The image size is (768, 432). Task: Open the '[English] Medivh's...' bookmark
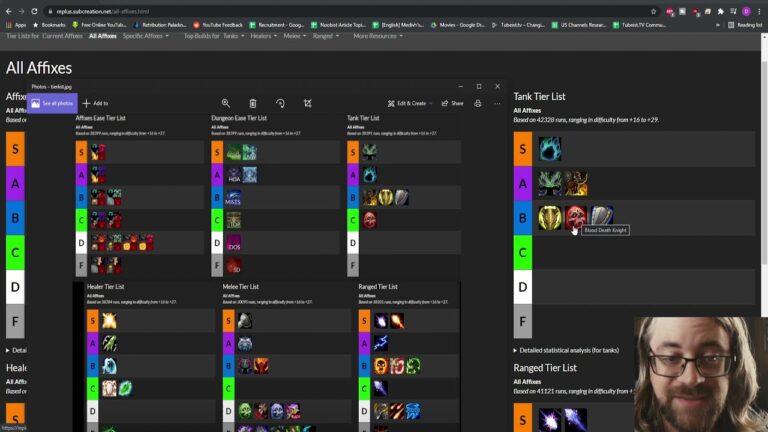[398, 24]
